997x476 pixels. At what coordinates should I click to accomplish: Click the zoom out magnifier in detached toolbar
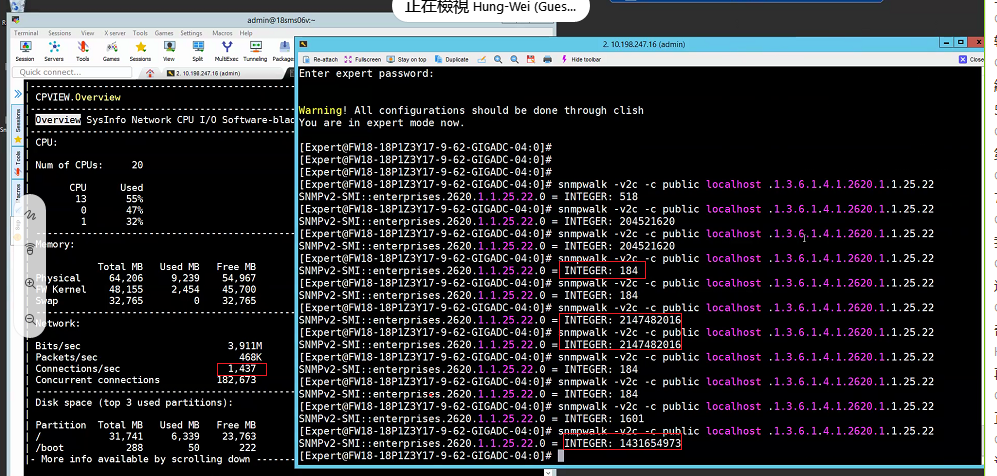tap(514, 59)
